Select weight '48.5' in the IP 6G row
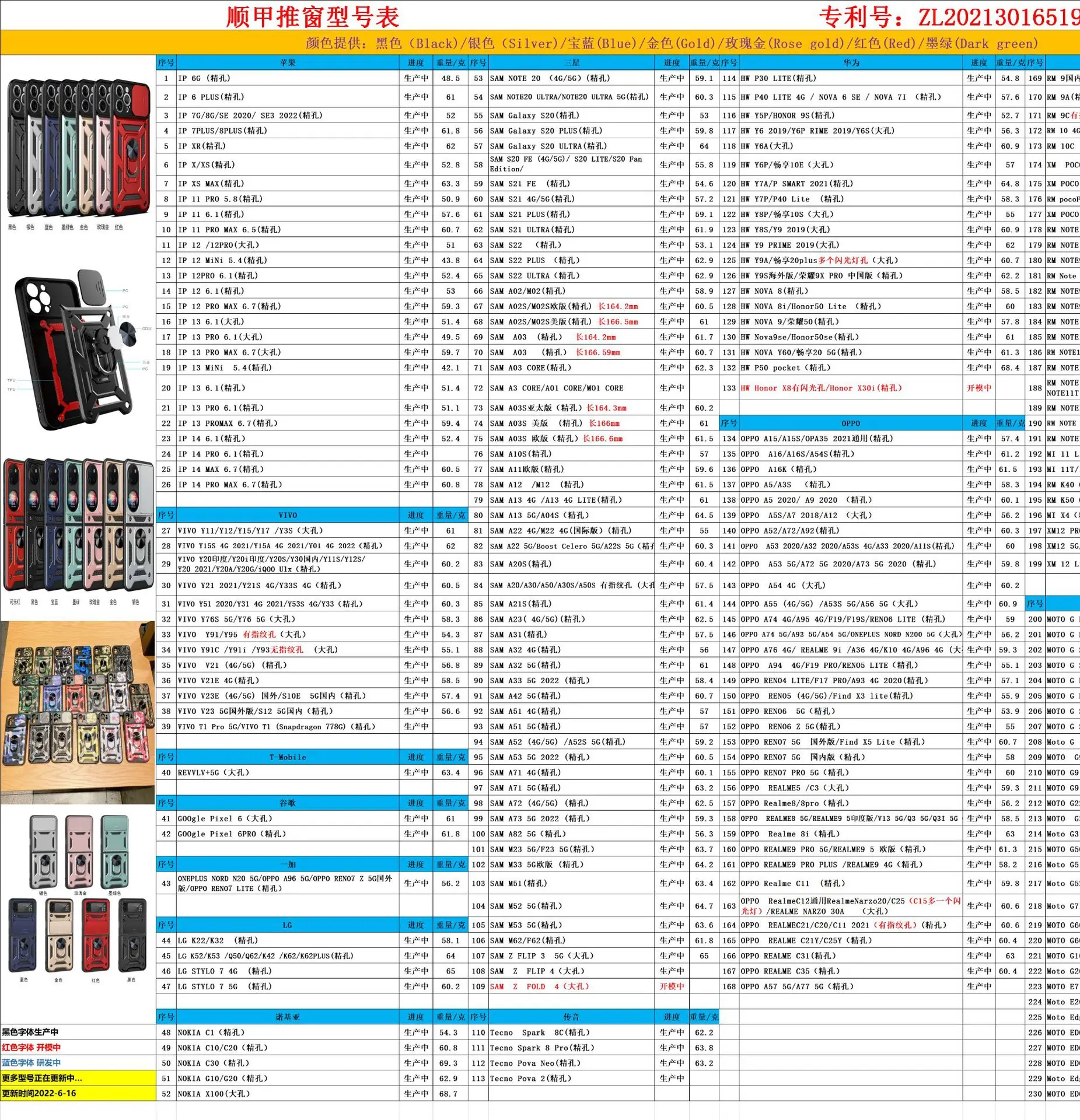Image resolution: width=1080 pixels, height=1120 pixels. [x=450, y=78]
